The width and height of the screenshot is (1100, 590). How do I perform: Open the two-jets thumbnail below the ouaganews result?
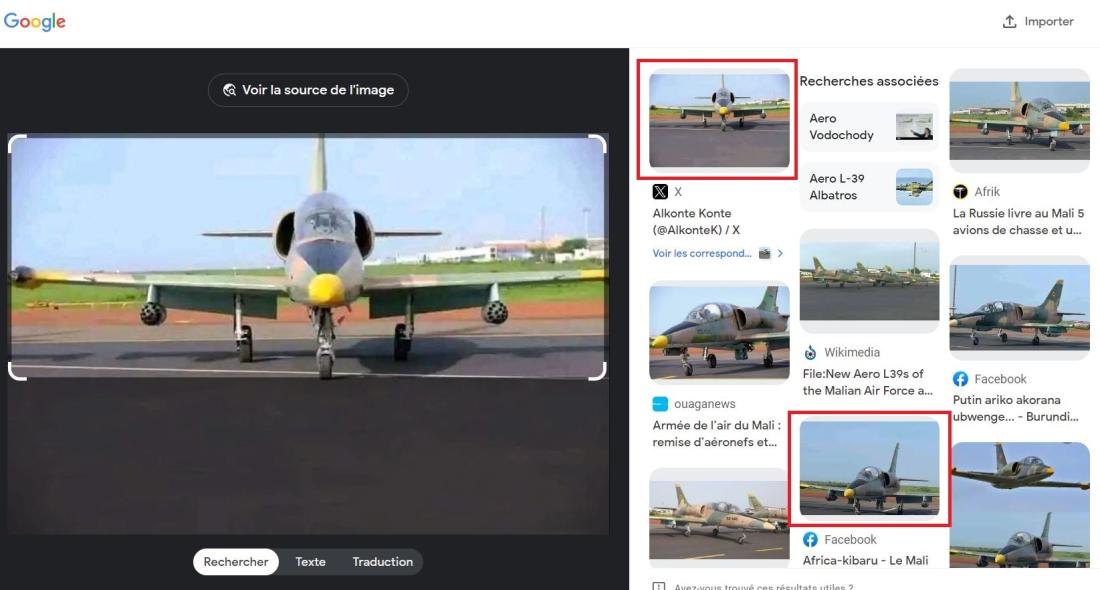719,518
